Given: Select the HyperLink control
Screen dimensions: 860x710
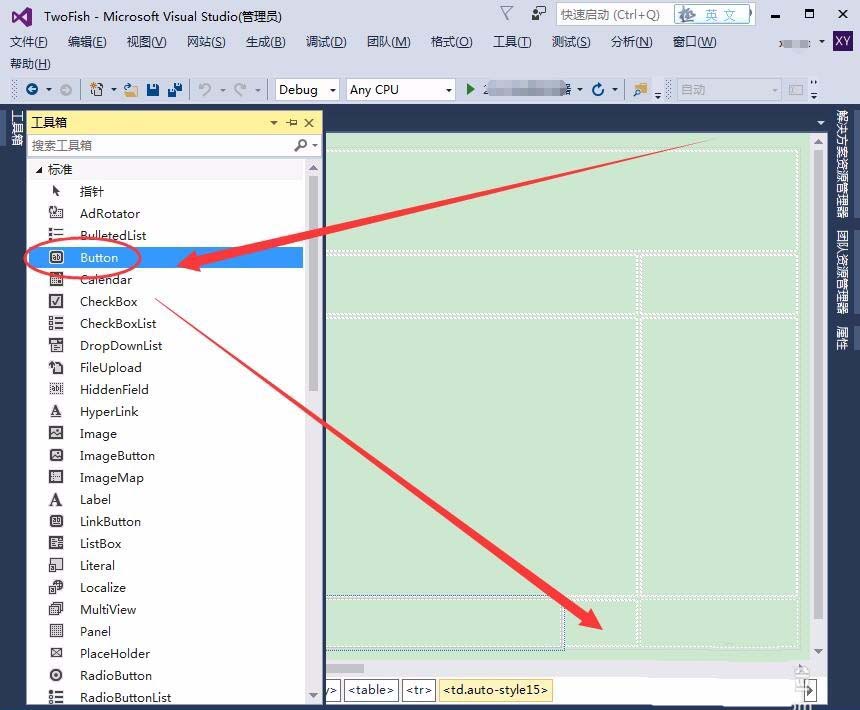Looking at the screenshot, I should (106, 411).
